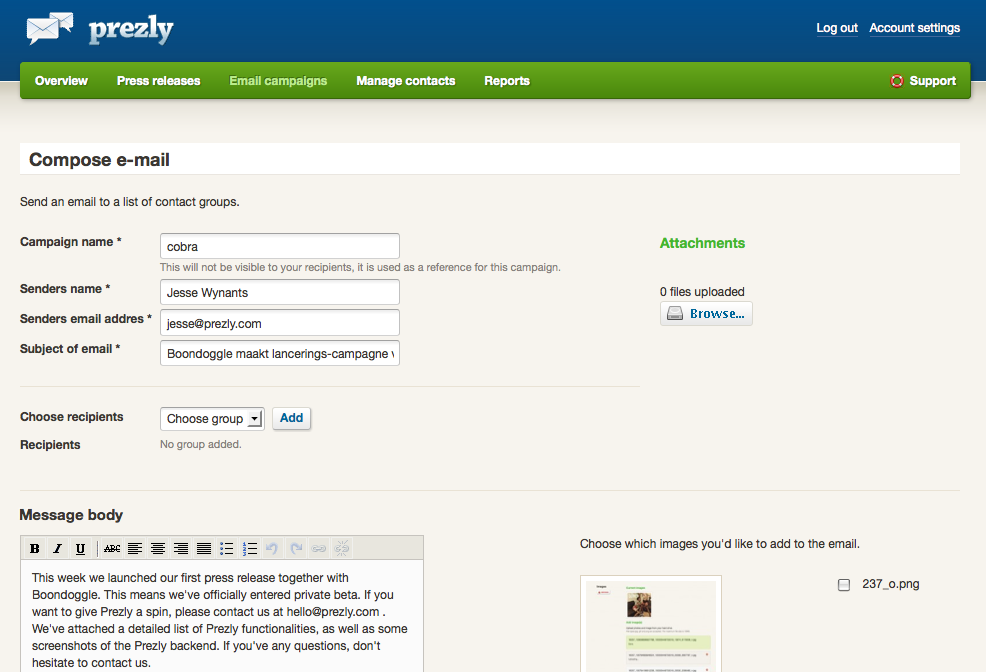Click the Message body heading
This screenshot has width=986, height=672.
click(71, 515)
